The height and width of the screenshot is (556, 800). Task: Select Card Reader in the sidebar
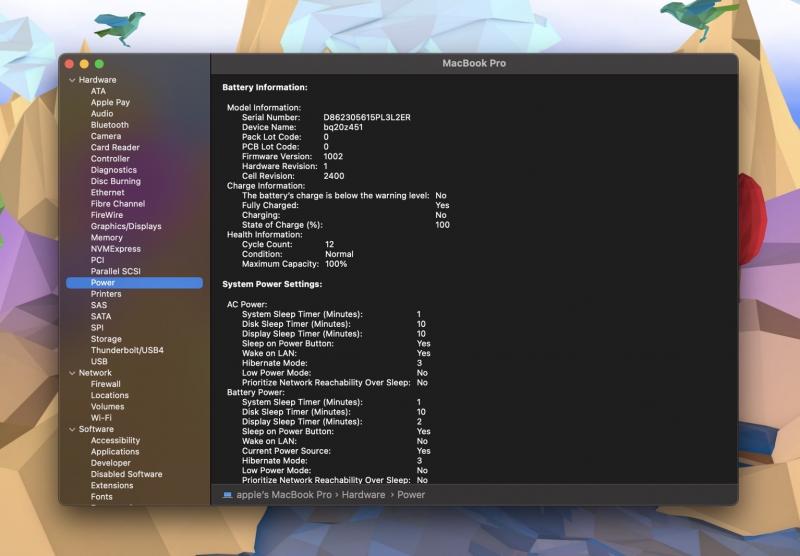[x=115, y=147]
